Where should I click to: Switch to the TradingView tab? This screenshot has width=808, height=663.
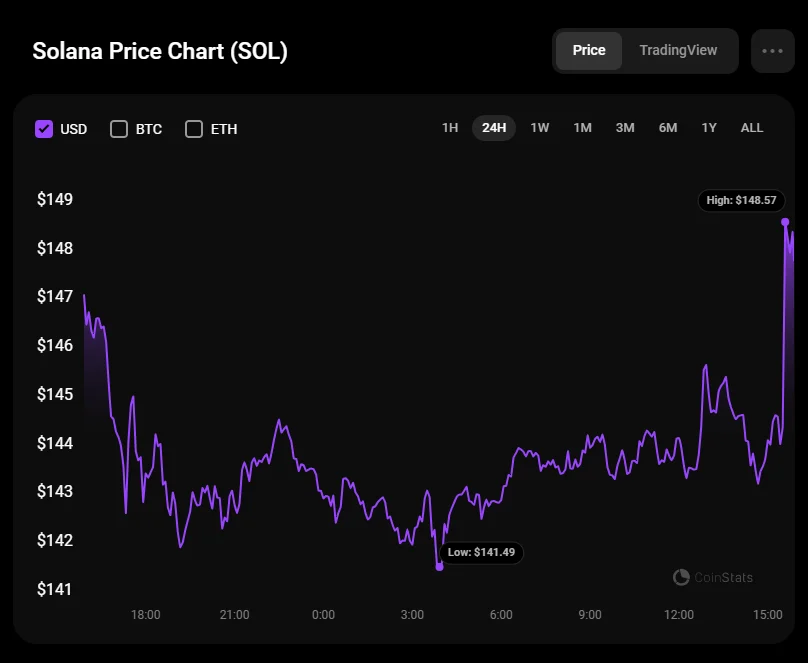(678, 50)
